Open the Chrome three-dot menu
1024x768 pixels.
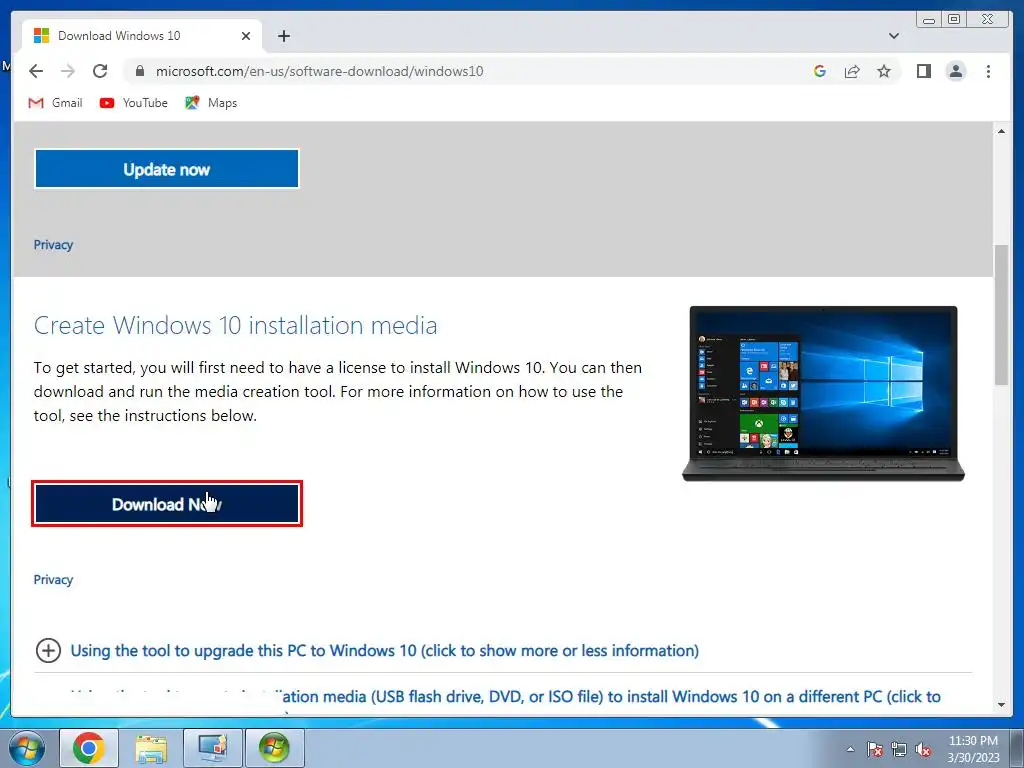(988, 71)
